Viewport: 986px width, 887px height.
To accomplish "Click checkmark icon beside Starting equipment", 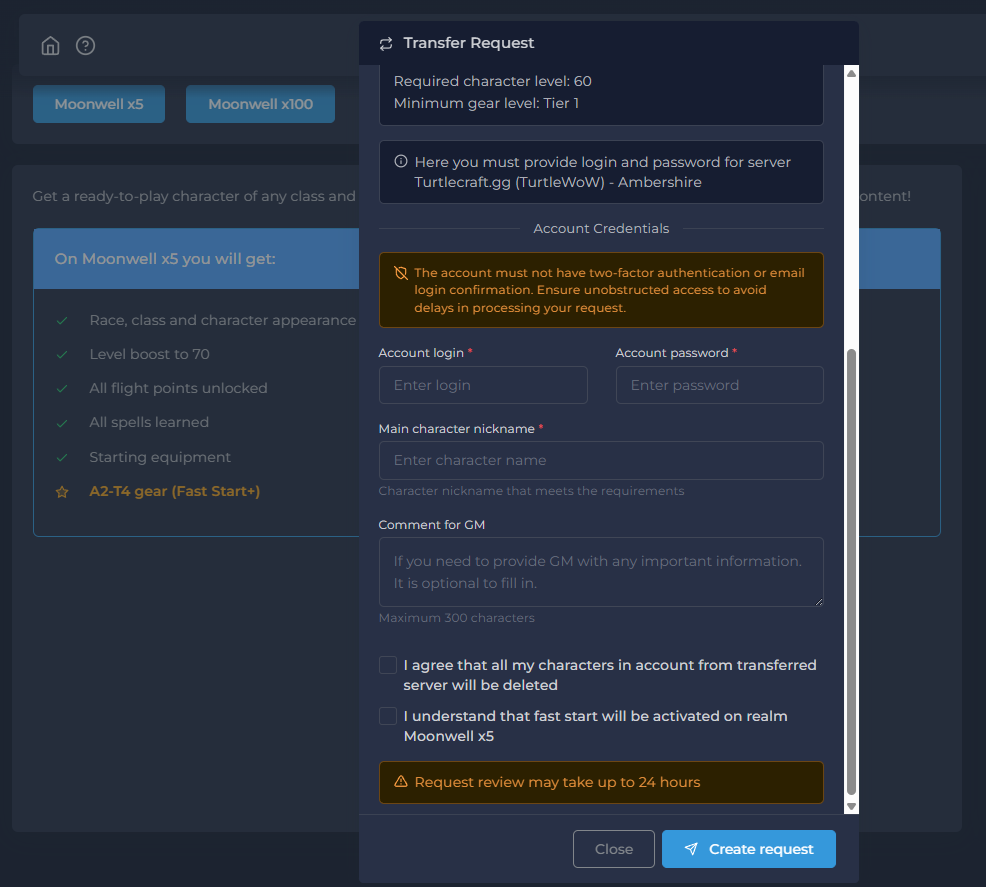I will [62, 458].
